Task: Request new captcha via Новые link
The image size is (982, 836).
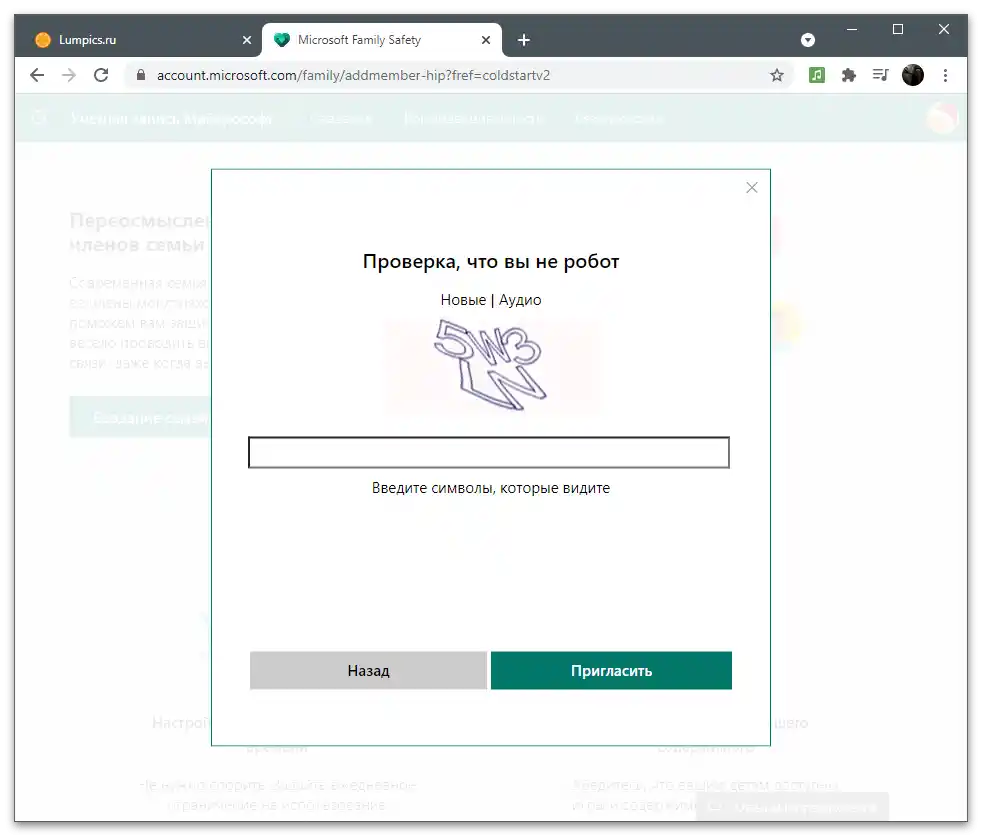Action: [x=463, y=300]
